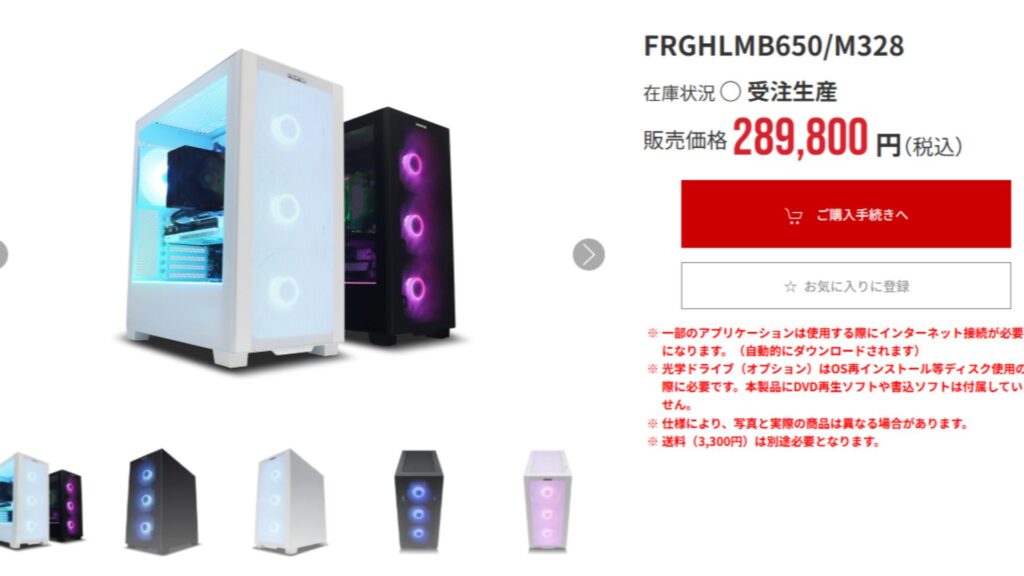Image resolution: width=1024 pixels, height=576 pixels.
Task: Select the white and black dual-case thumbnail
Action: (x=42, y=500)
